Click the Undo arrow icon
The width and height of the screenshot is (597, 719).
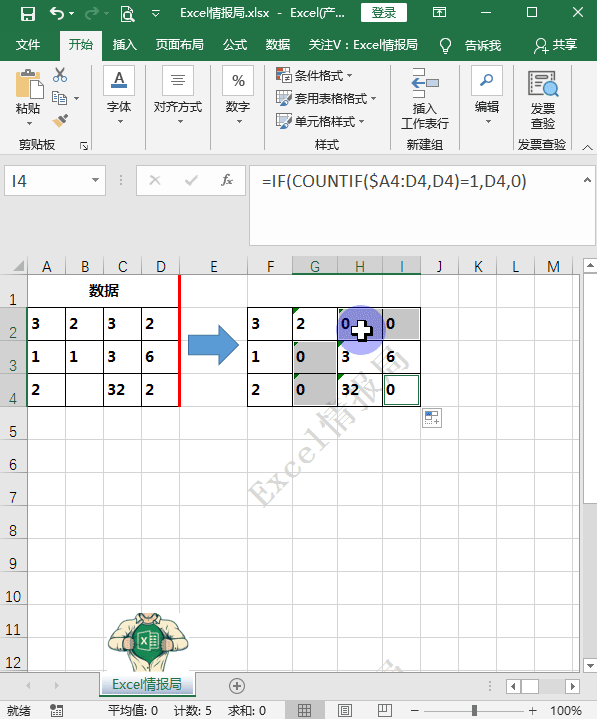click(56, 13)
